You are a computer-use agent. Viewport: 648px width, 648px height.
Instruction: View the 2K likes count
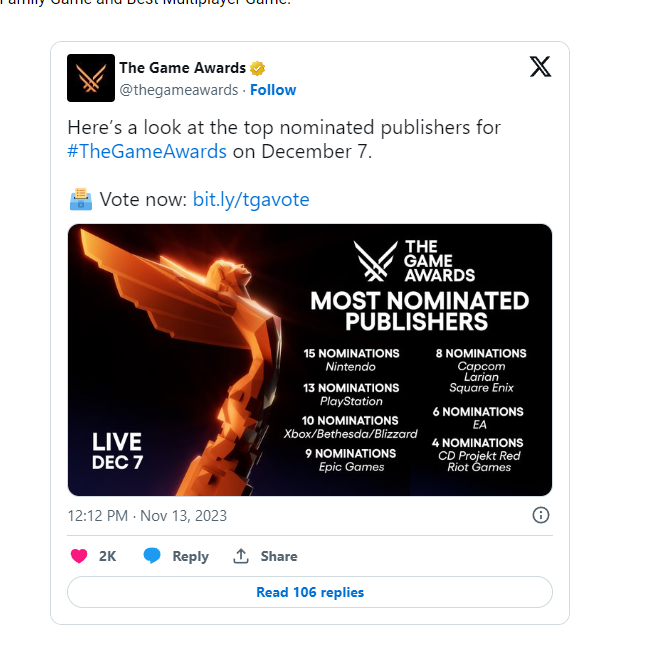tap(107, 556)
